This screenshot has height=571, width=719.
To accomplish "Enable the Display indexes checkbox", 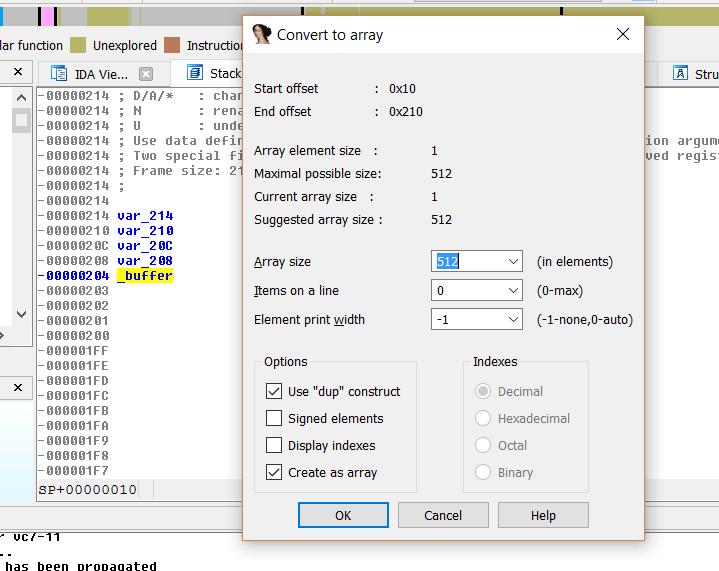I will [x=274, y=445].
